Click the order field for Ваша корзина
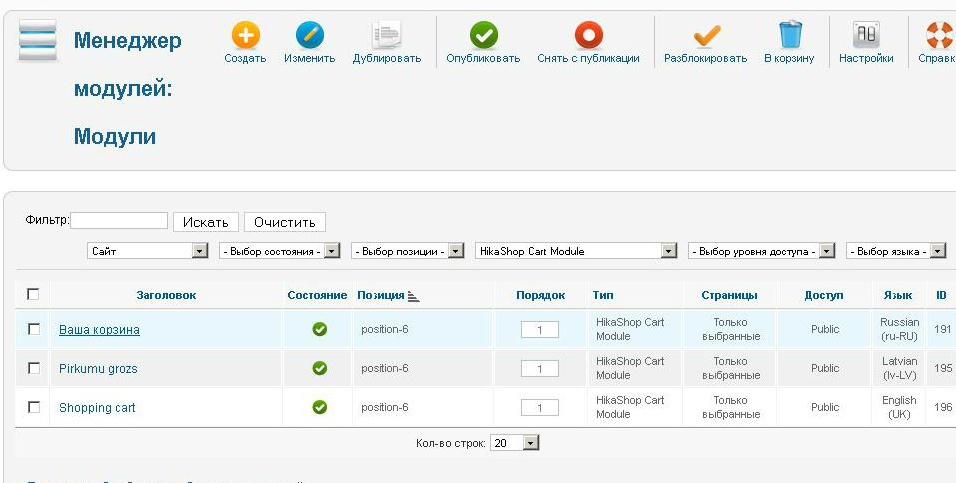The image size is (956, 483). (540, 330)
